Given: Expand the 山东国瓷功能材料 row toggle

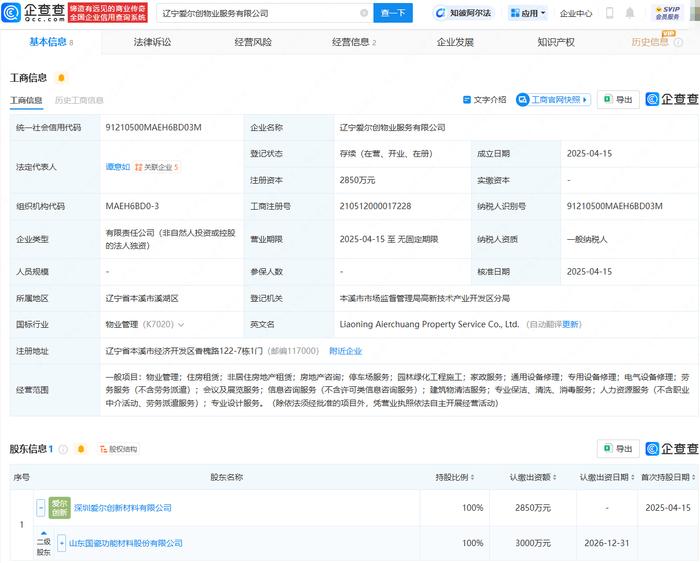Looking at the screenshot, I should tap(62, 543).
